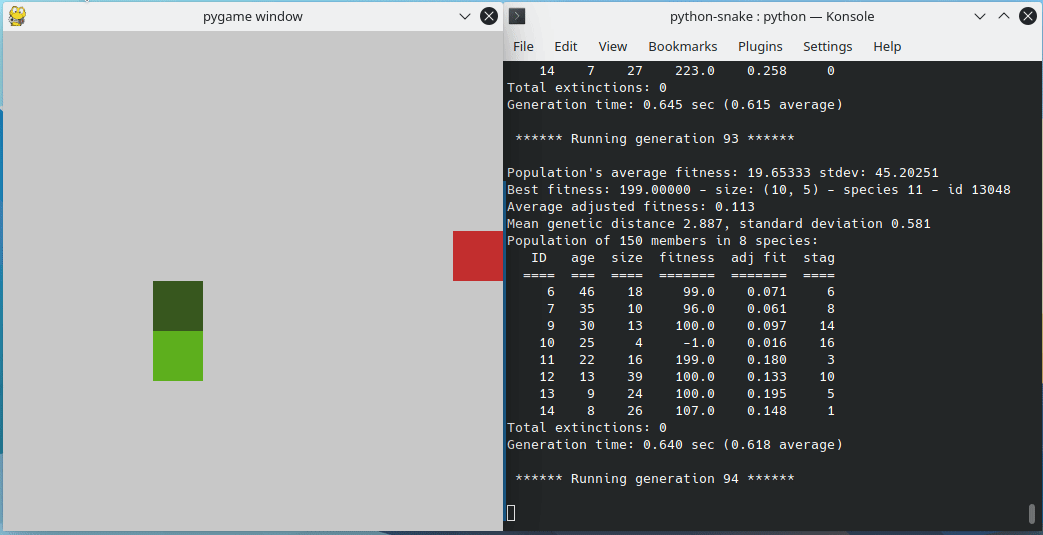Click the "Generation time: 0.645 sec" line
1043x535 pixels.
pyautogui.click(x=674, y=104)
